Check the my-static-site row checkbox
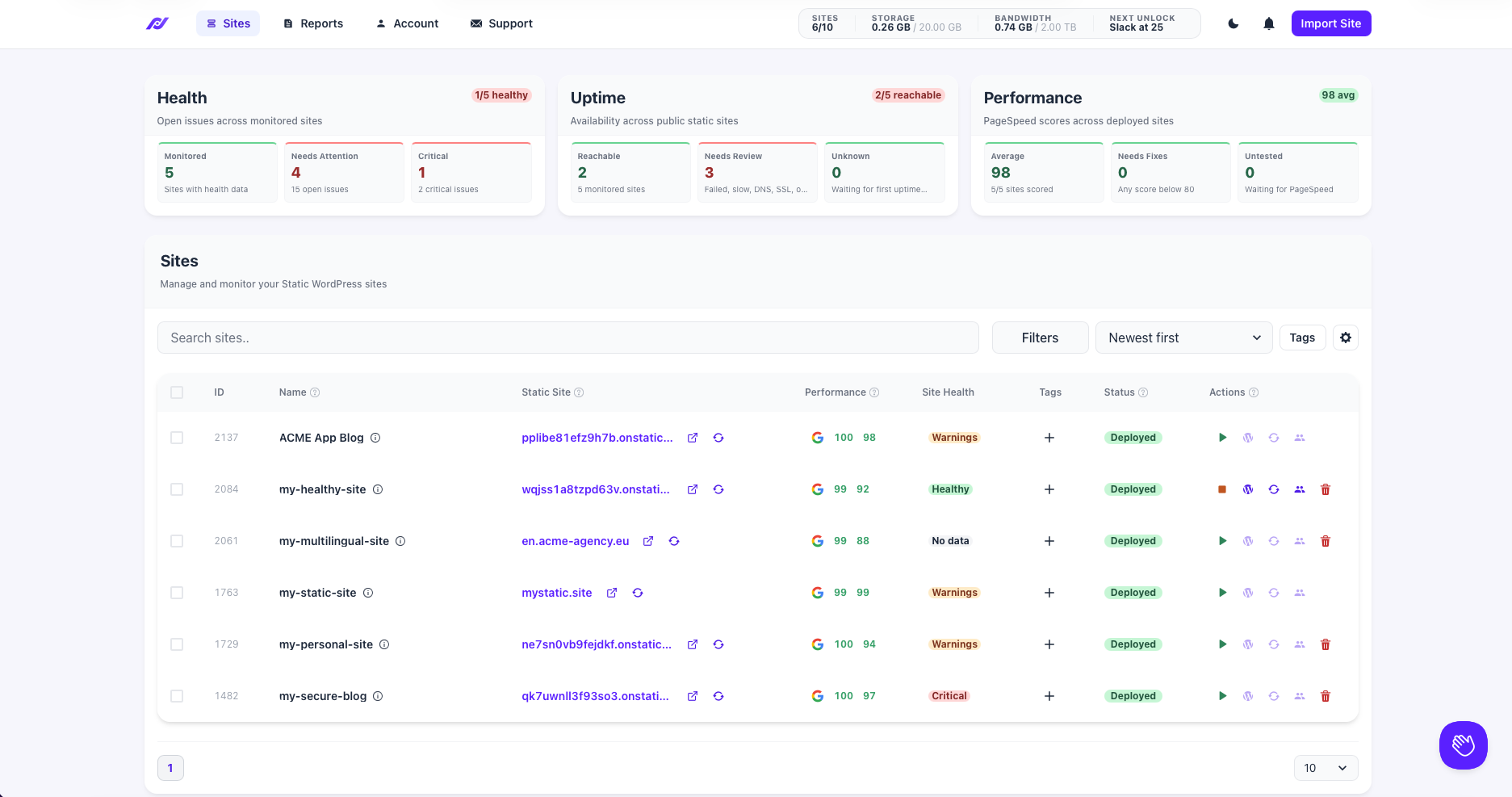 click(177, 593)
